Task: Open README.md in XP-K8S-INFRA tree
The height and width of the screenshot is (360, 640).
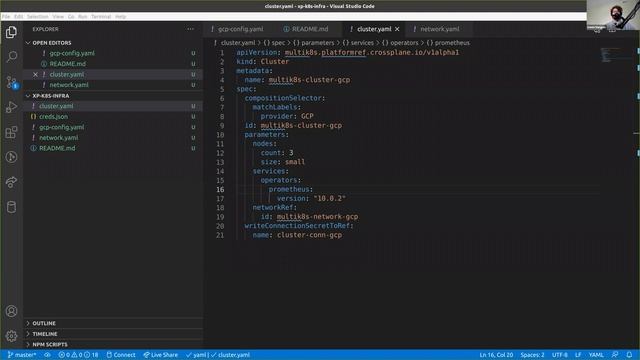Action: pyautogui.click(x=113, y=149)
